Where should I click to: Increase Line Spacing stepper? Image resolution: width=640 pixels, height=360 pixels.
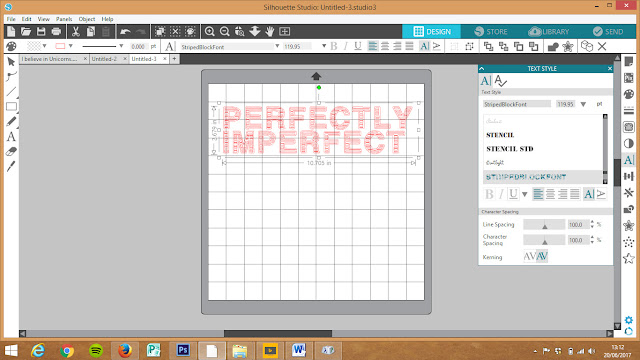[592, 222]
